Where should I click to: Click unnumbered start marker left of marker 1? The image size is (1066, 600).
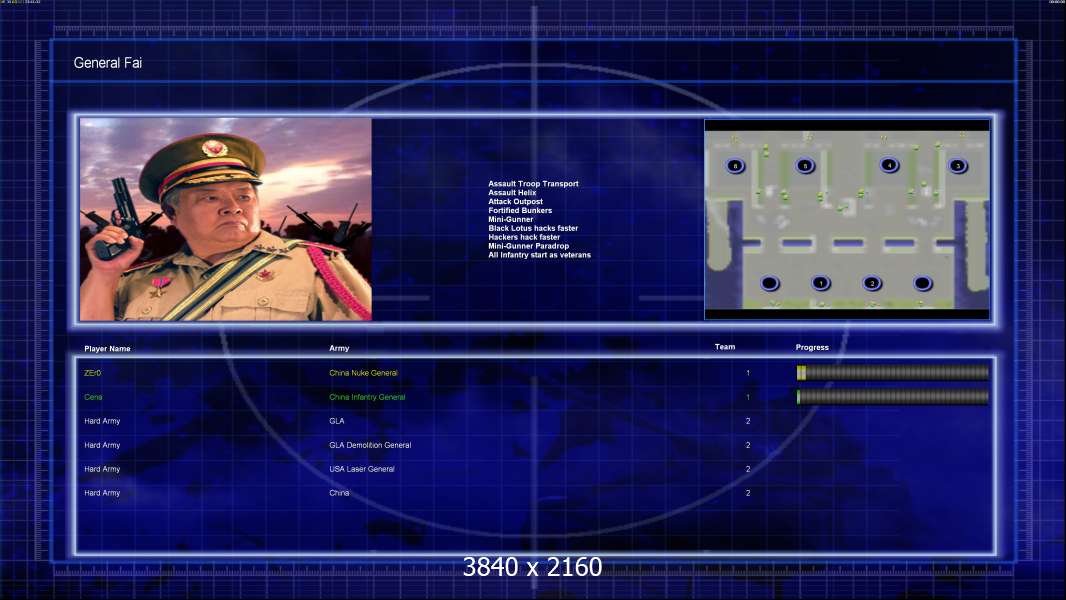[770, 283]
